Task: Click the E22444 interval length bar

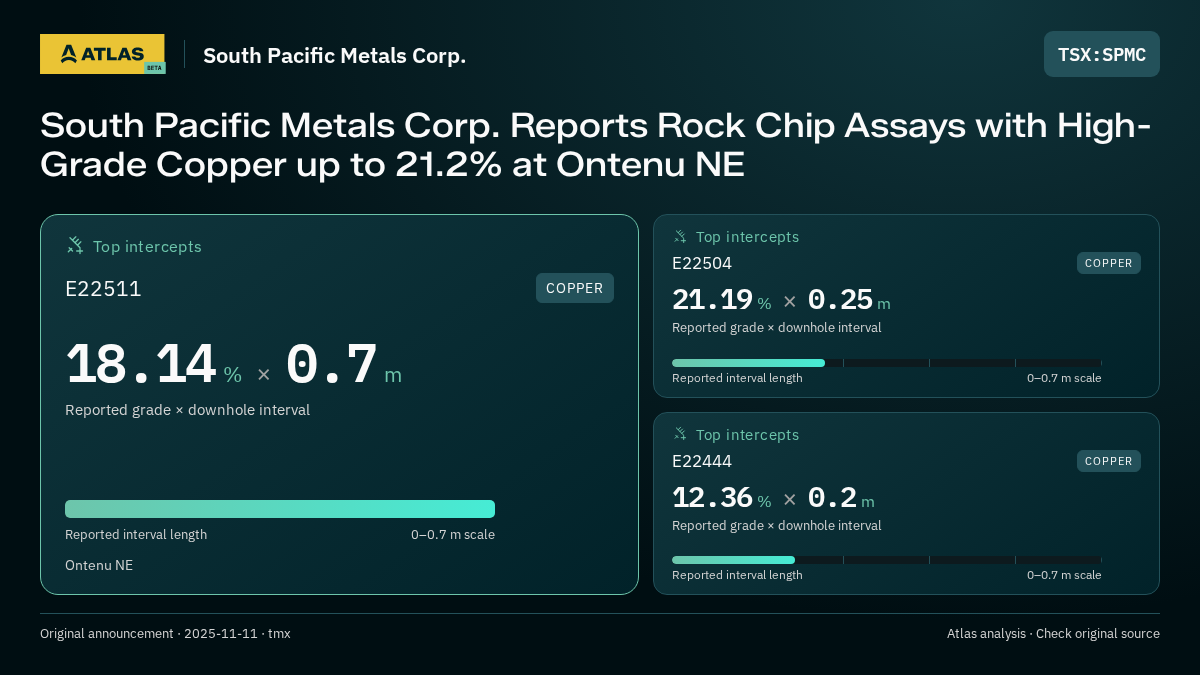Action: point(887,560)
